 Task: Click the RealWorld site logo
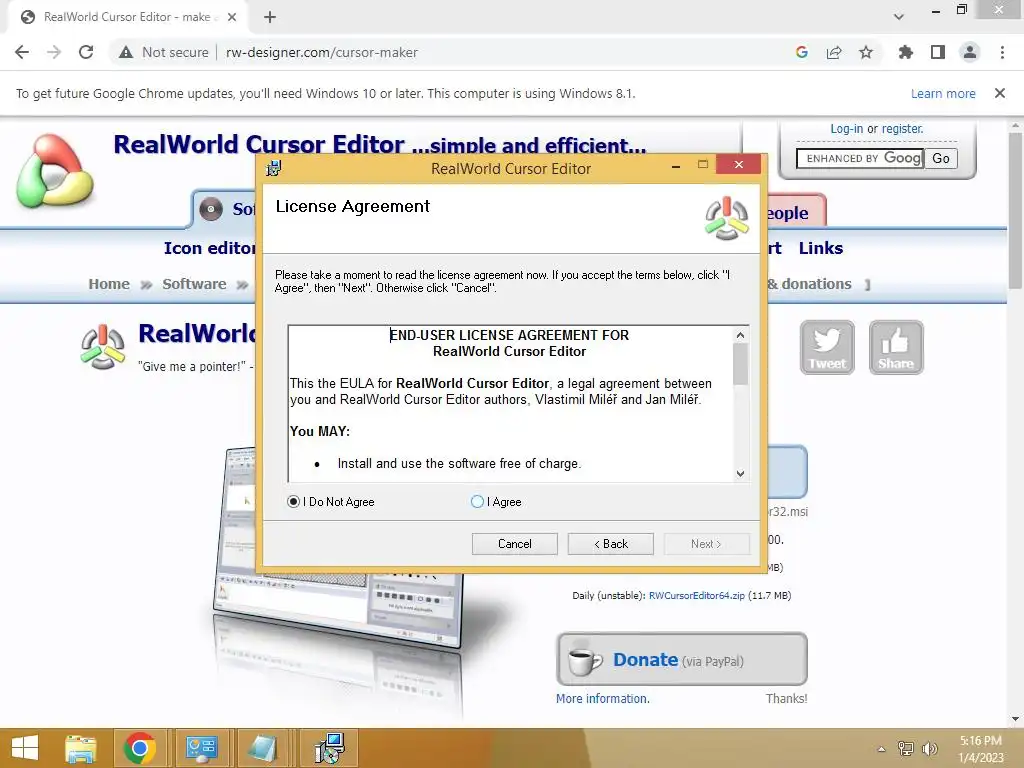tap(56, 171)
